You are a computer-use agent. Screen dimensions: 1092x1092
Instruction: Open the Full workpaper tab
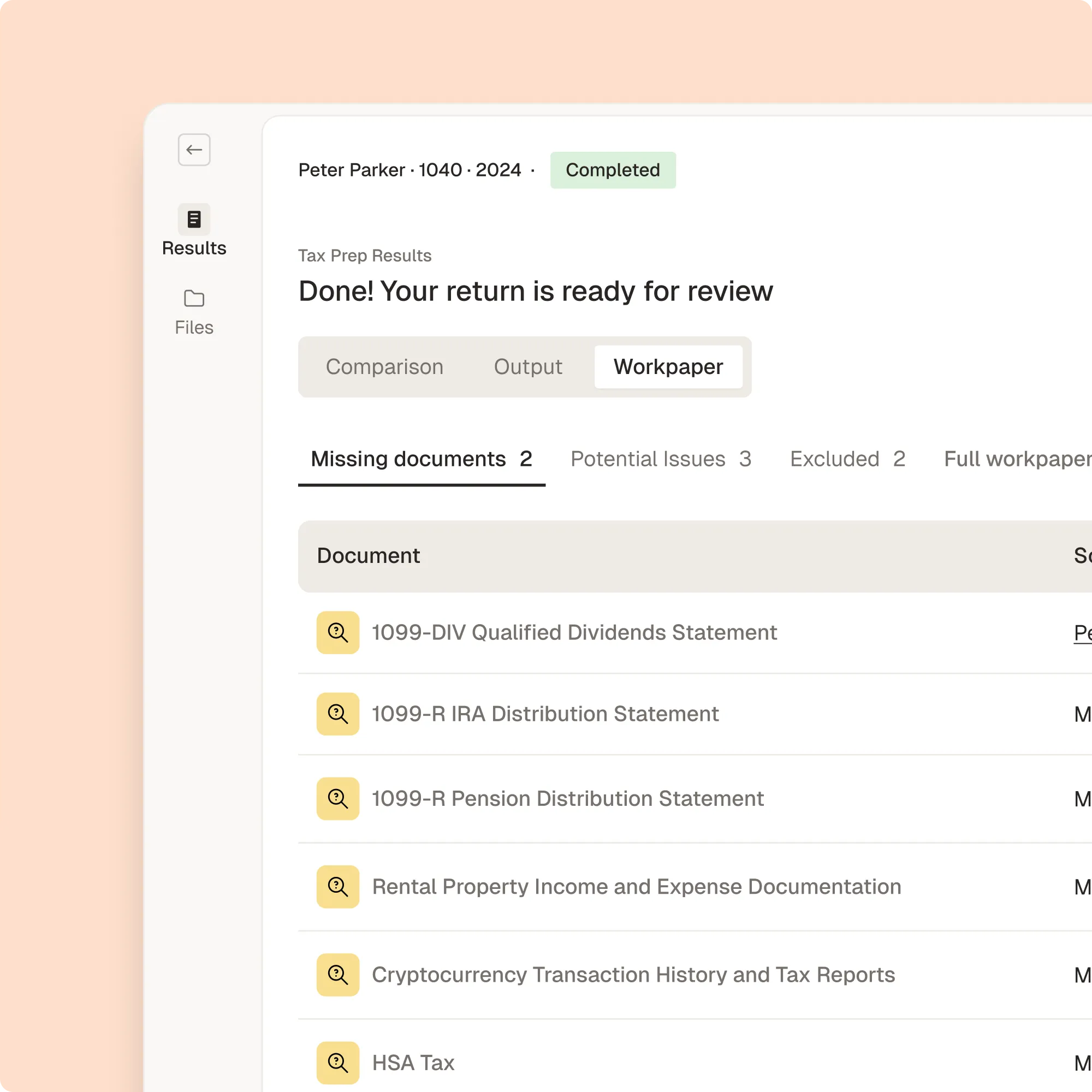click(1016, 459)
